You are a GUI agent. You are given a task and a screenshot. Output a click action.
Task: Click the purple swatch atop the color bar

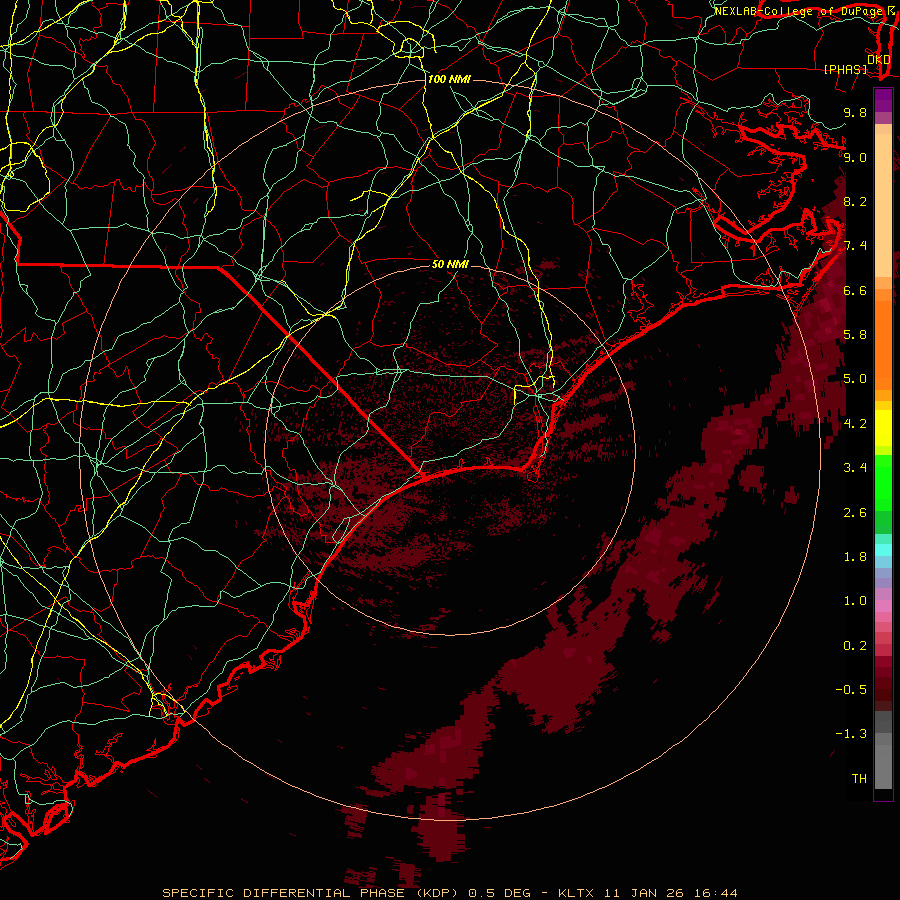tap(883, 100)
